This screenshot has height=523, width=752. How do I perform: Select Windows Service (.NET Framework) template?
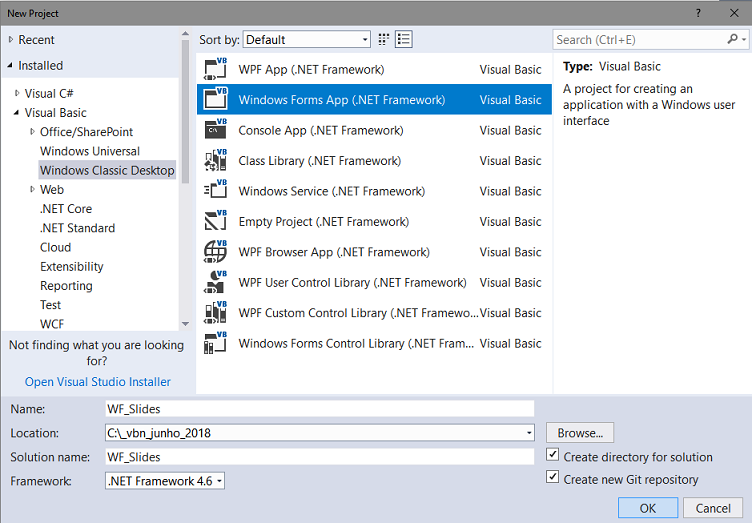tap(374, 191)
